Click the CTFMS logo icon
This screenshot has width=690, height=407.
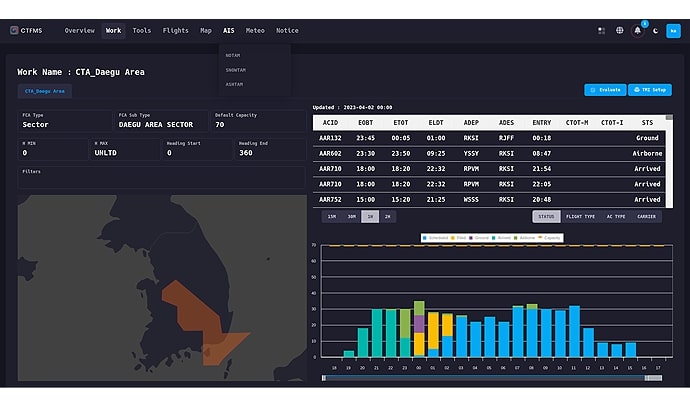point(14,31)
